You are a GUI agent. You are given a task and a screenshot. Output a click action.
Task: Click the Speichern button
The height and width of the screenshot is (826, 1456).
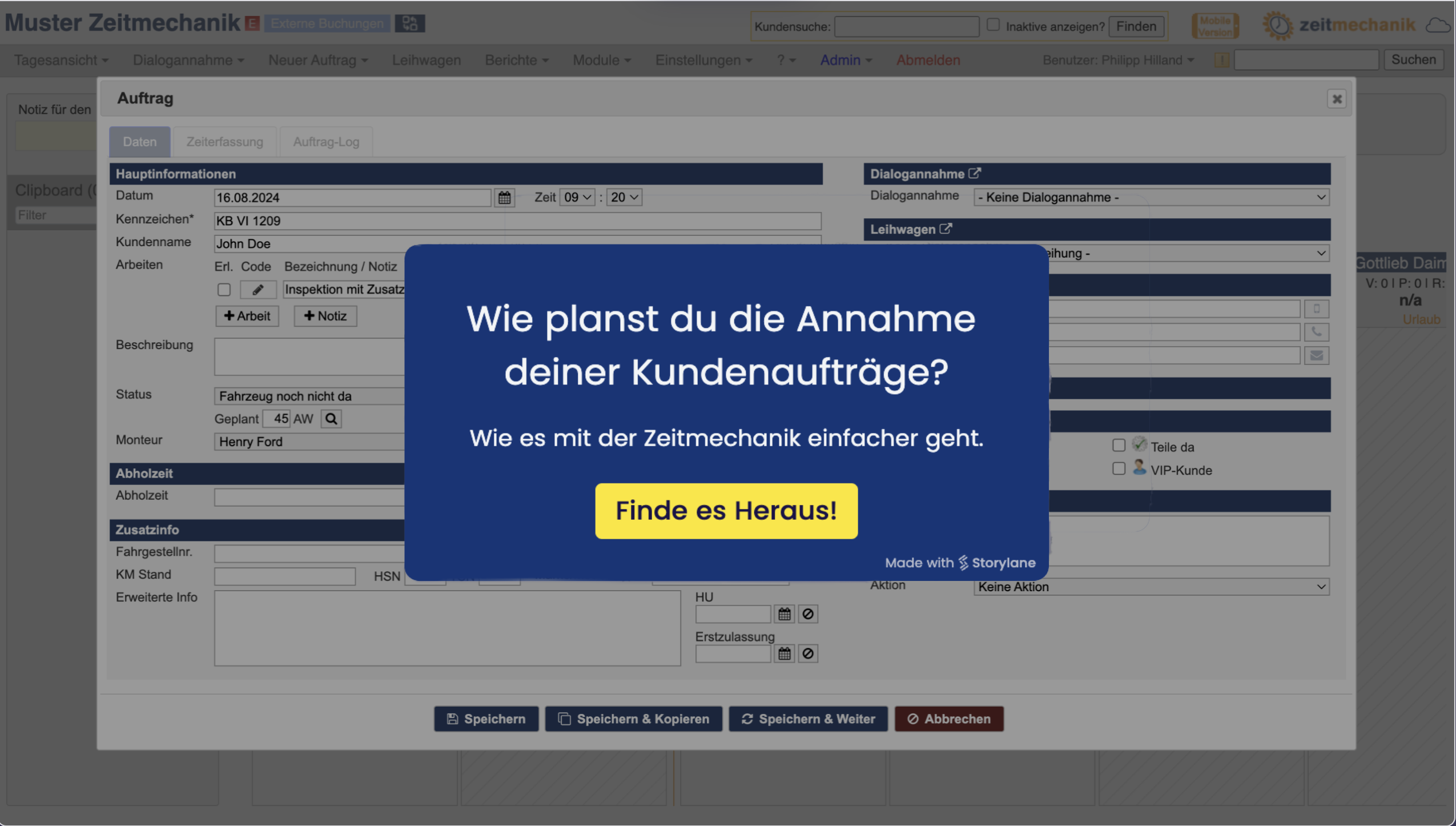click(x=486, y=719)
